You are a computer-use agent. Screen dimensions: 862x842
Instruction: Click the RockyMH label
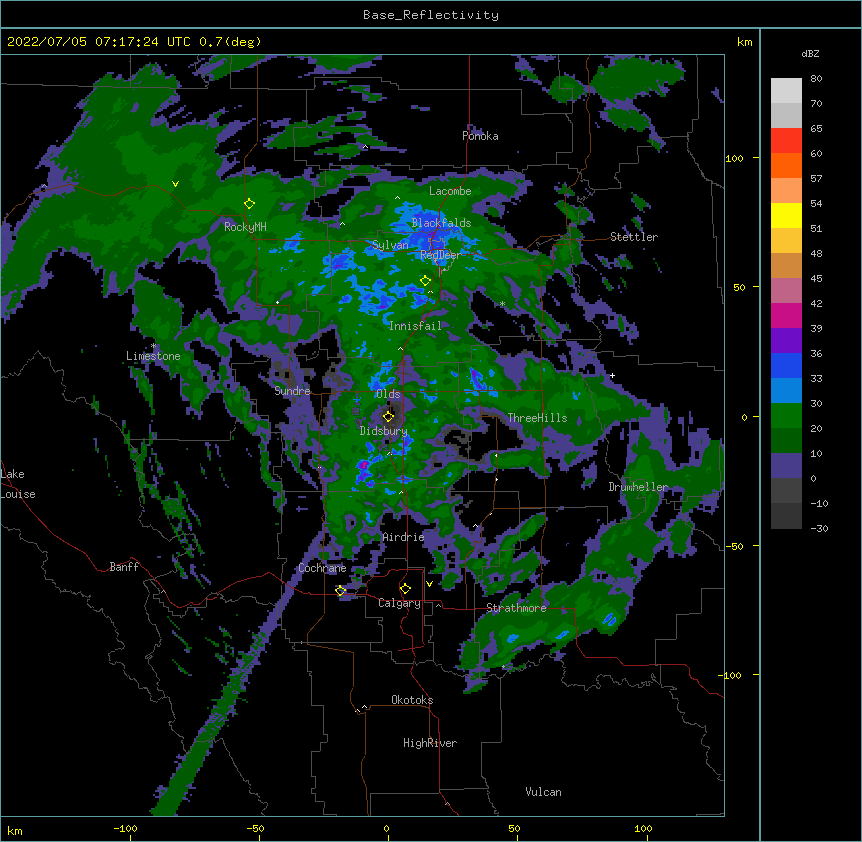(x=245, y=227)
